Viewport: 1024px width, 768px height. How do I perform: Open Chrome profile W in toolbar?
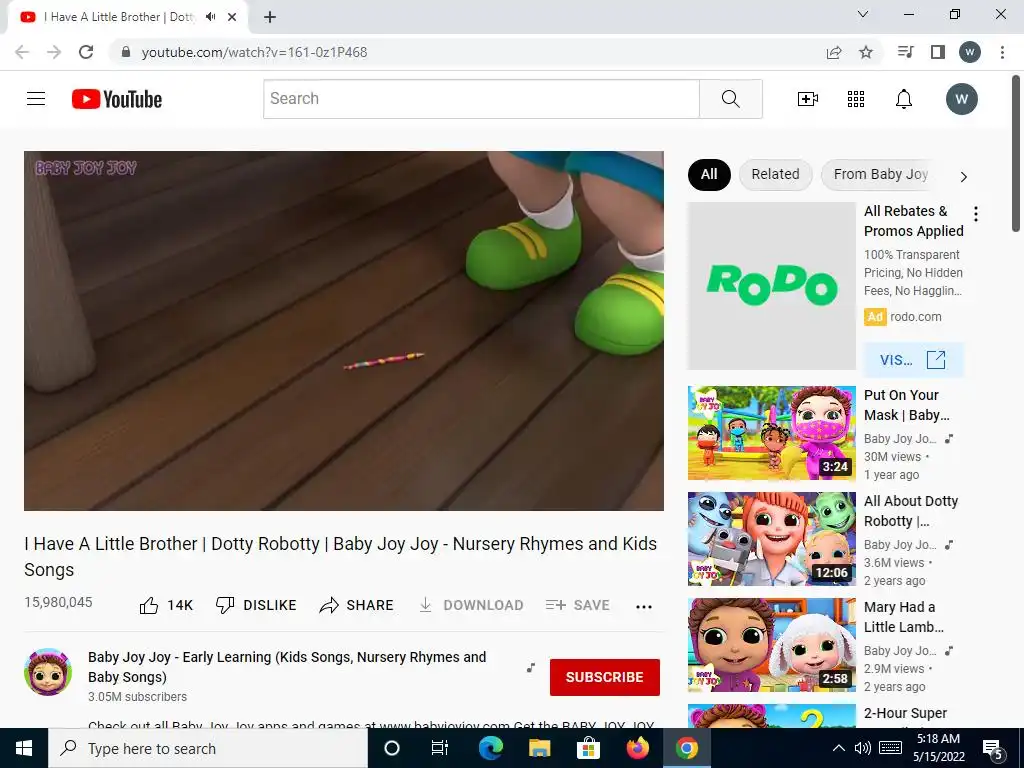tap(970, 52)
